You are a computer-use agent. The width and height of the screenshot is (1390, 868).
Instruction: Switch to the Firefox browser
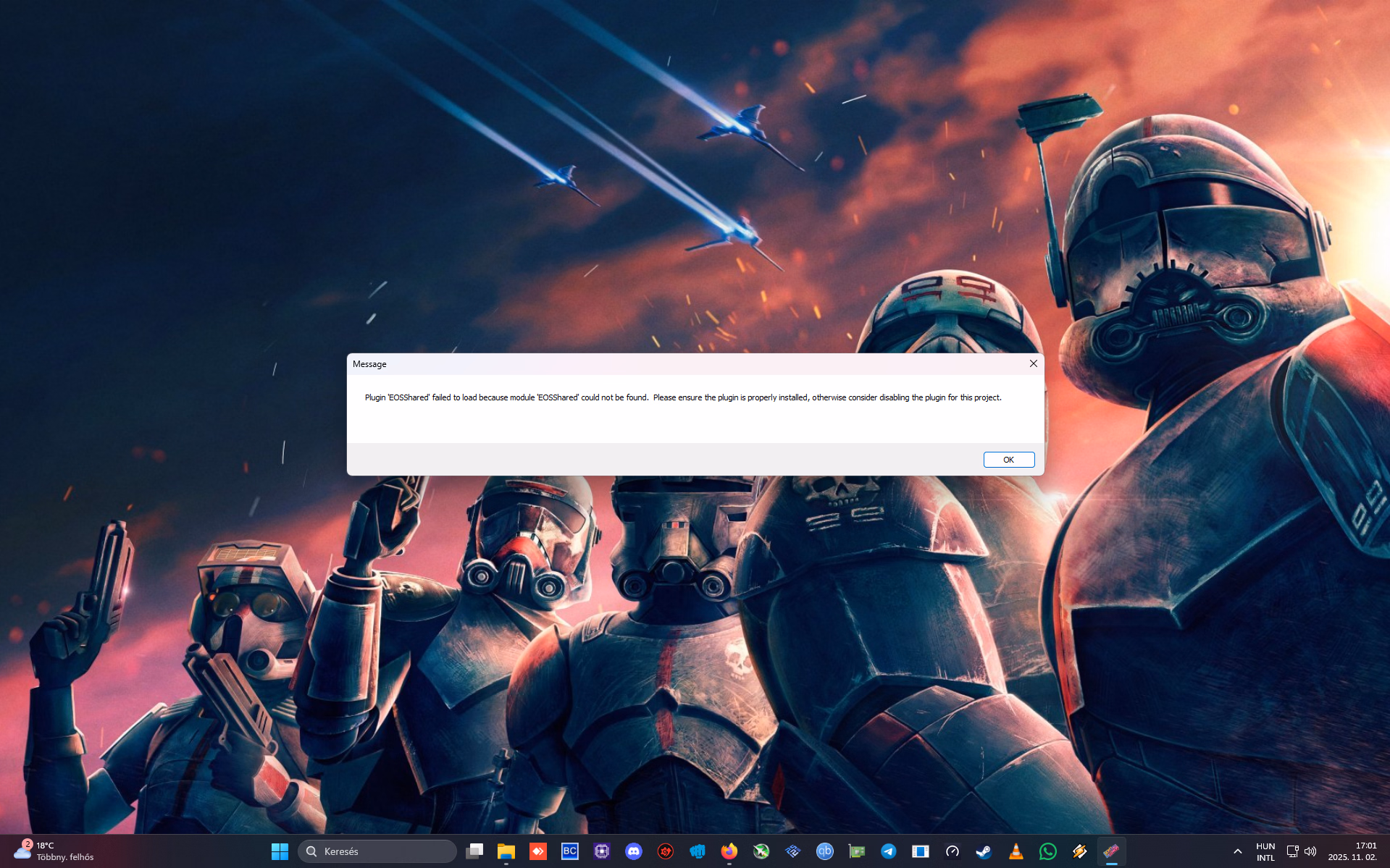(729, 851)
